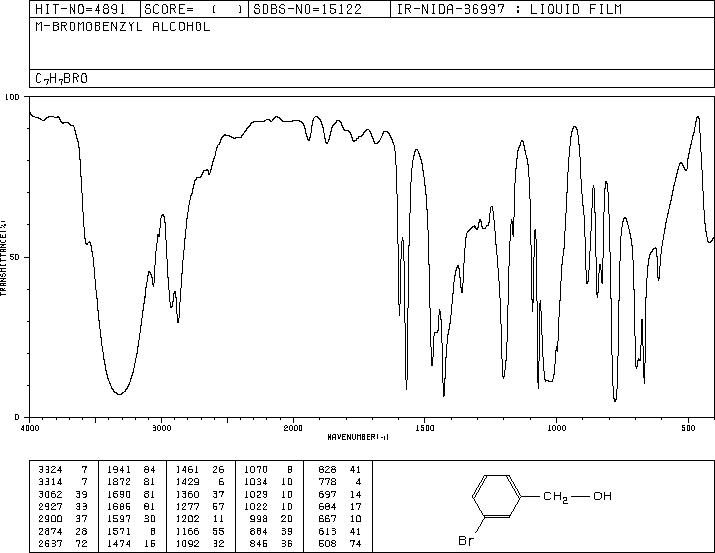Click the 2000 wavenumber axis label
Screen dimensions: 715x553
[x=293, y=428]
